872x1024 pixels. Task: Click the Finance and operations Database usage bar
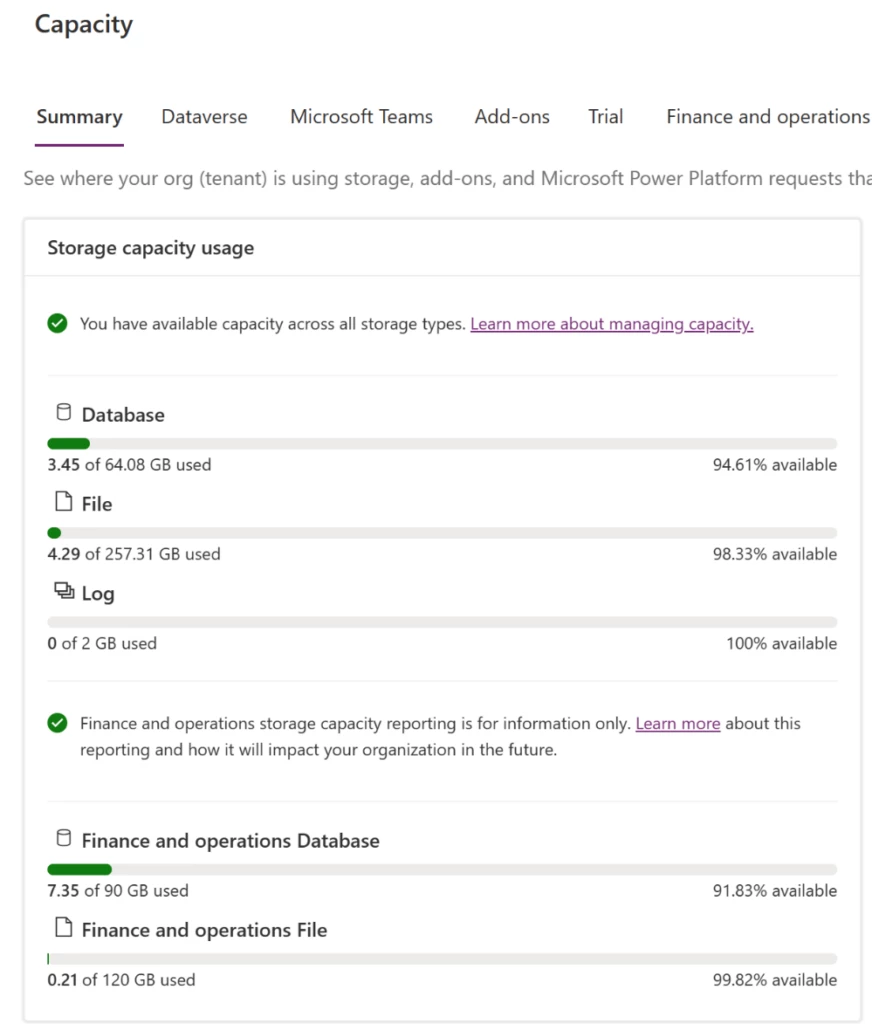[x=442, y=870]
